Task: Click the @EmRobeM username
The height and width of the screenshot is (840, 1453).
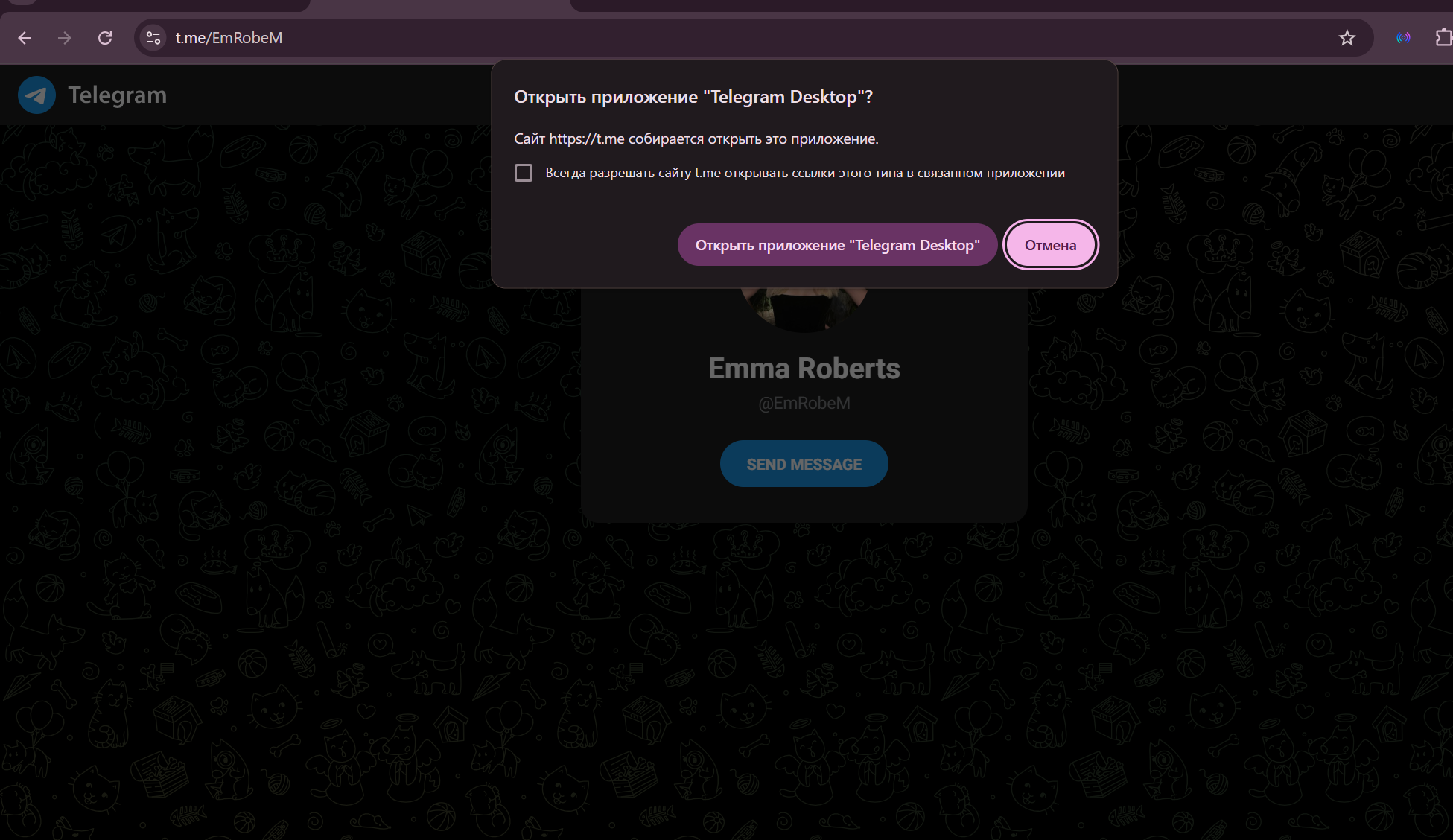Action: pyautogui.click(x=804, y=403)
